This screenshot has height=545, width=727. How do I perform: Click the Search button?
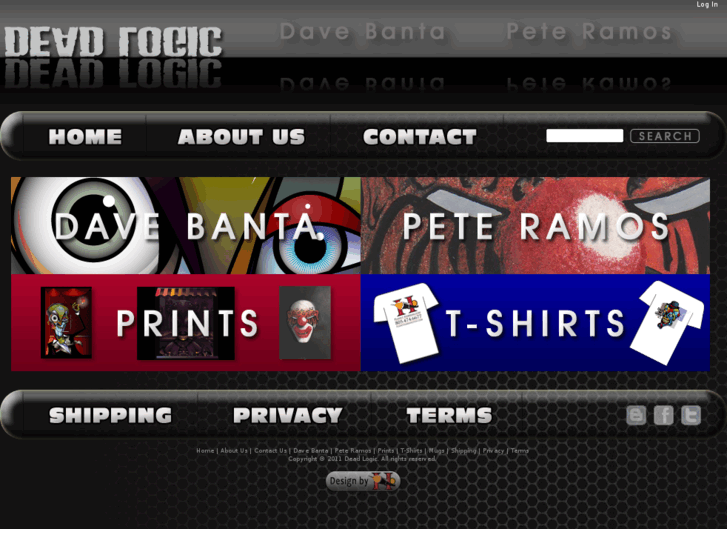665,136
